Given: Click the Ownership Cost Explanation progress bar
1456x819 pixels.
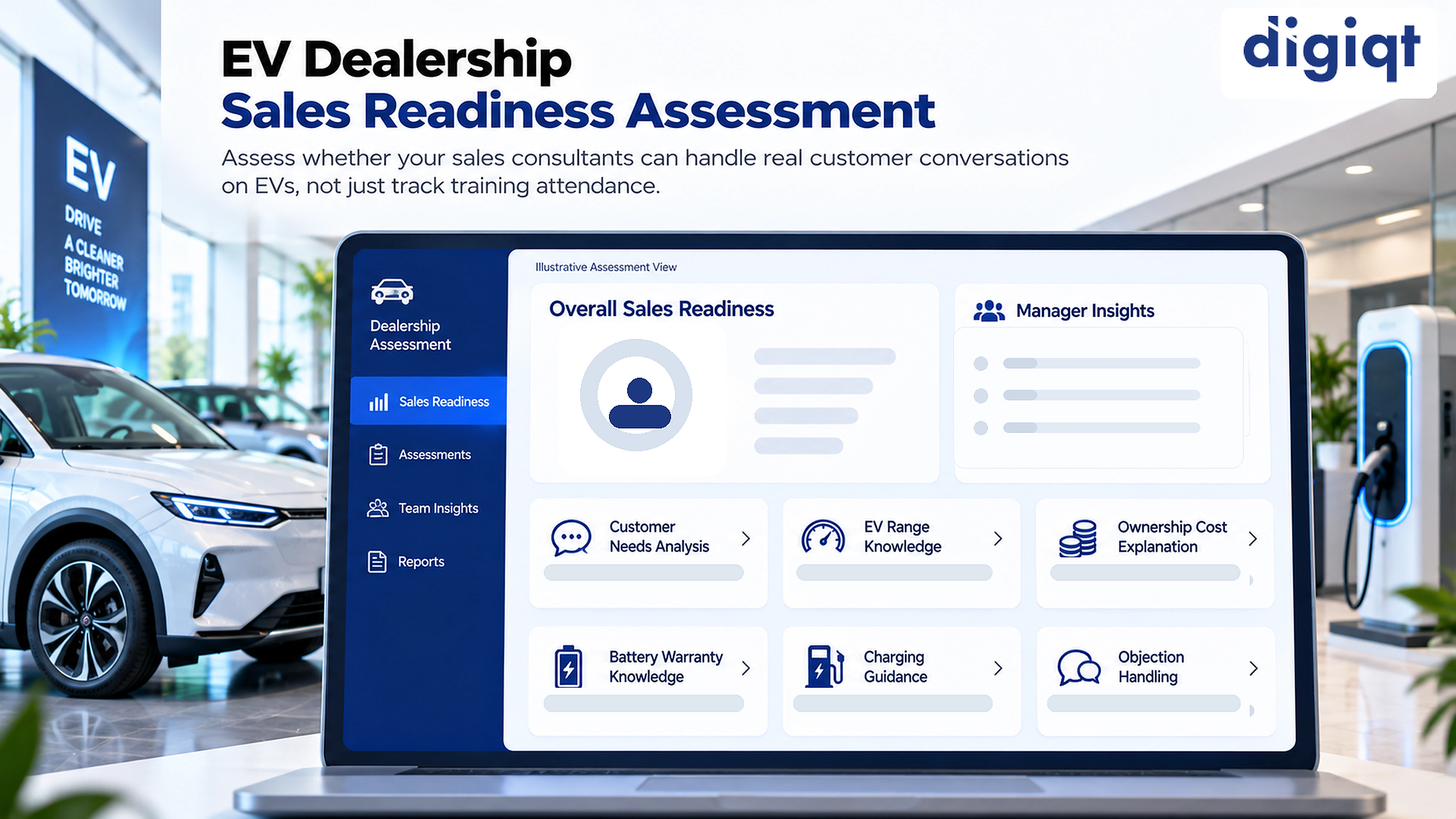Looking at the screenshot, I should [1145, 573].
